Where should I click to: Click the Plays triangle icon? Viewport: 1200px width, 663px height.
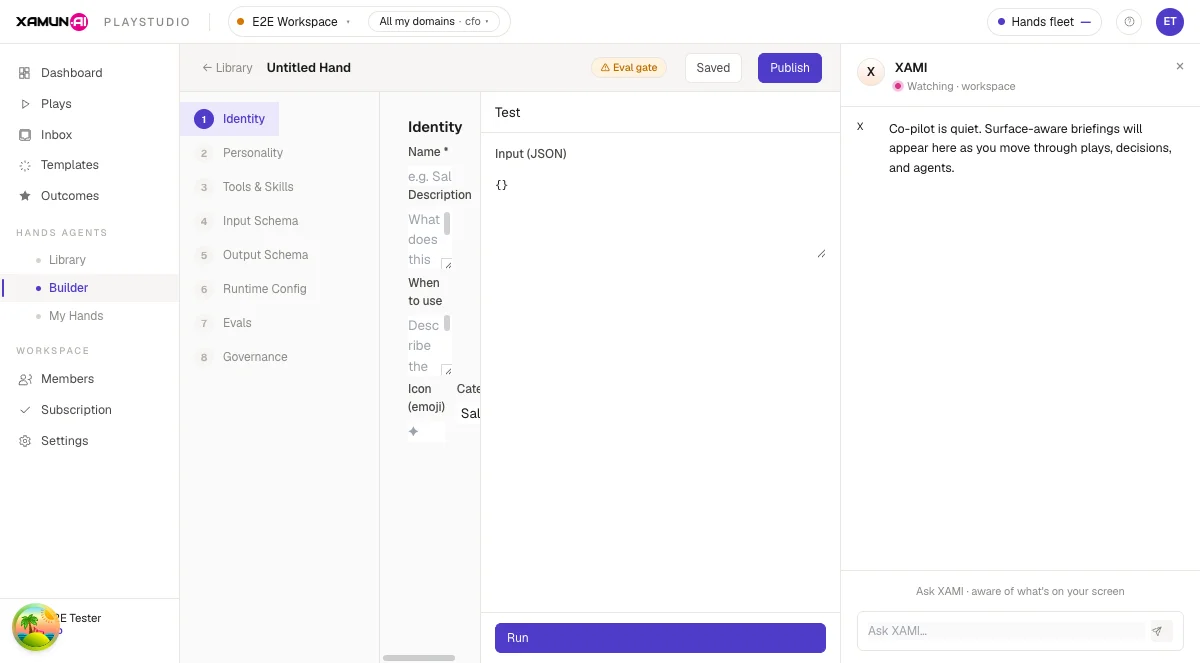(25, 104)
